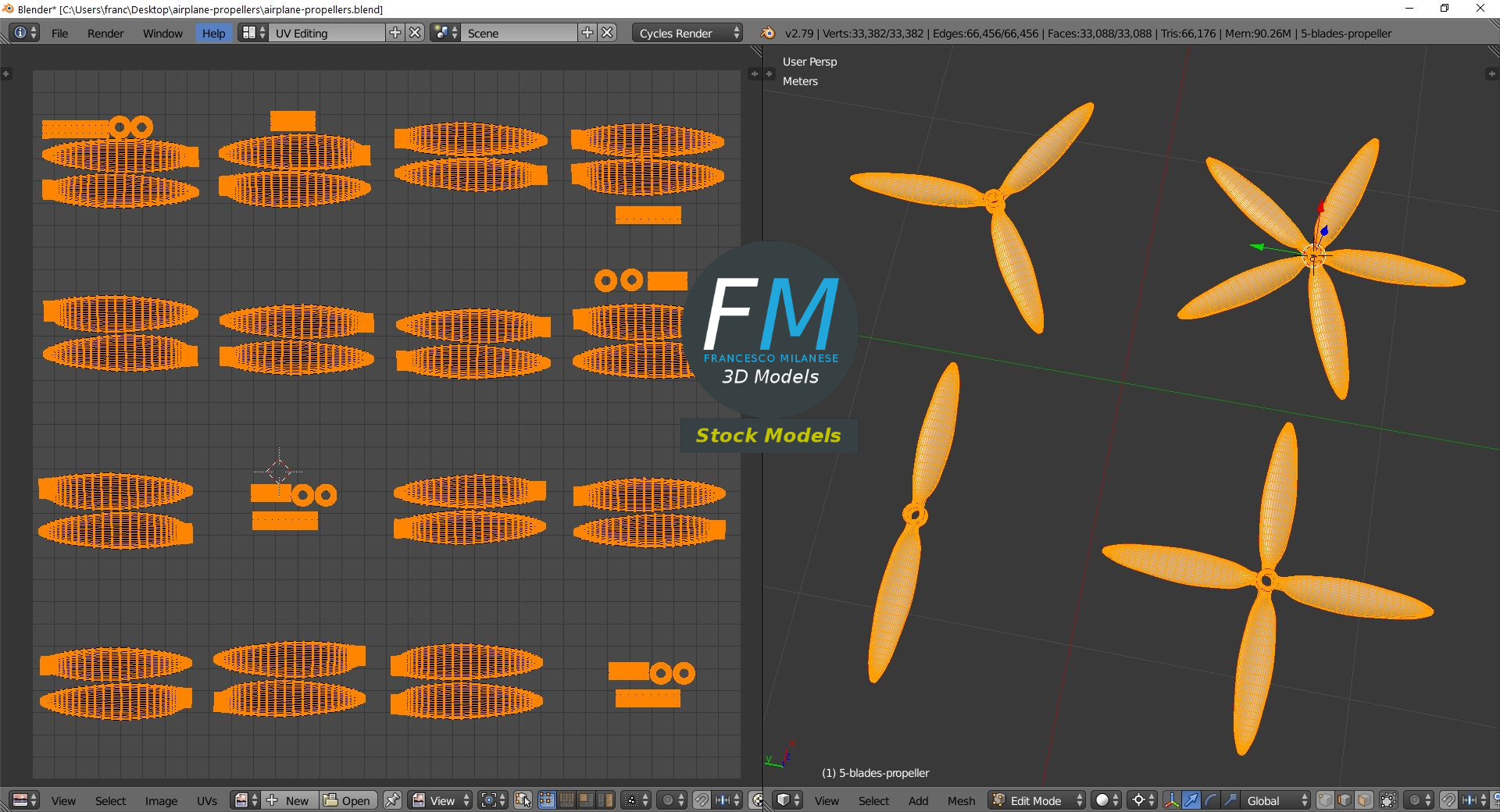This screenshot has height=812, width=1500.
Task: Add a new scene with the plus button
Action: [587, 33]
